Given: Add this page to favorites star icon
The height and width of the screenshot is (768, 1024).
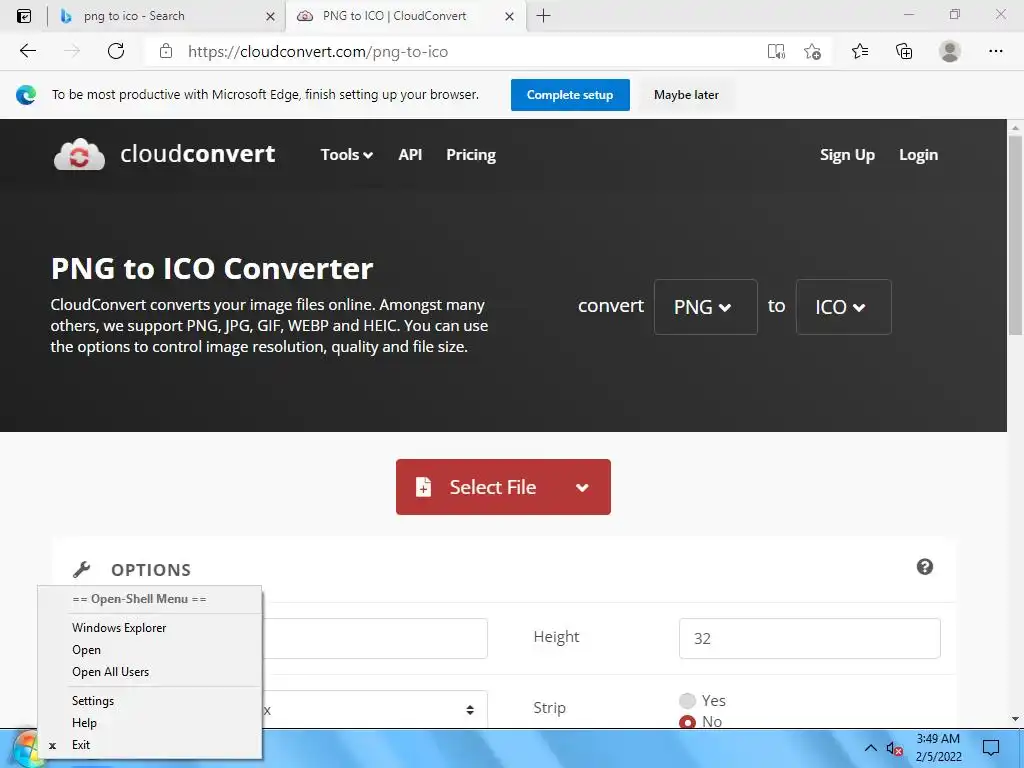Looking at the screenshot, I should 812,52.
